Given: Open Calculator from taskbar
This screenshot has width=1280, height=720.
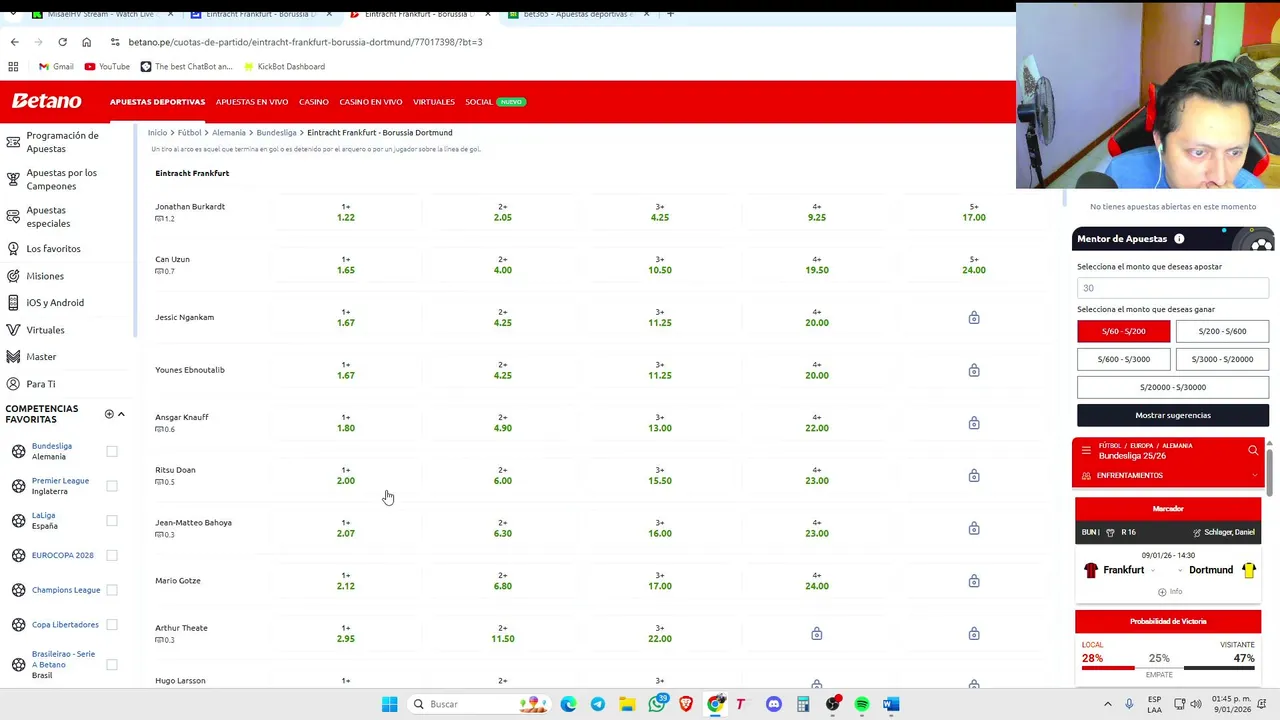Looking at the screenshot, I should point(803,704).
